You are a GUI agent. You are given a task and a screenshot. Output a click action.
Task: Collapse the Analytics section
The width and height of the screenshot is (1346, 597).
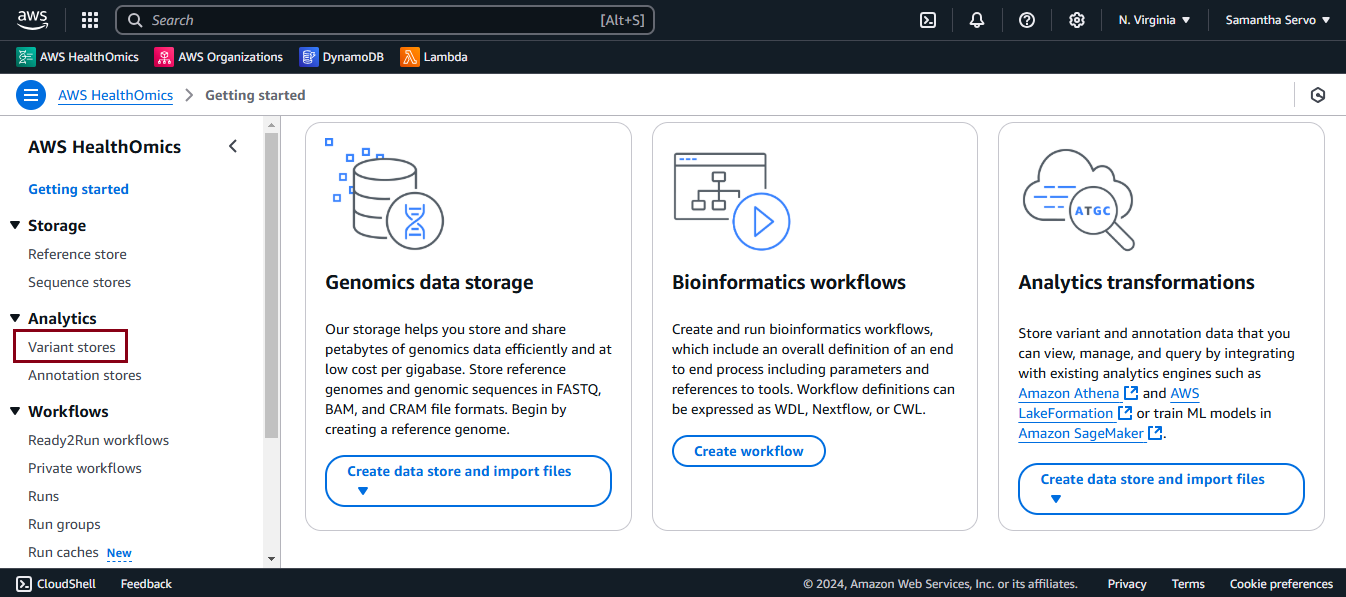coord(15,318)
